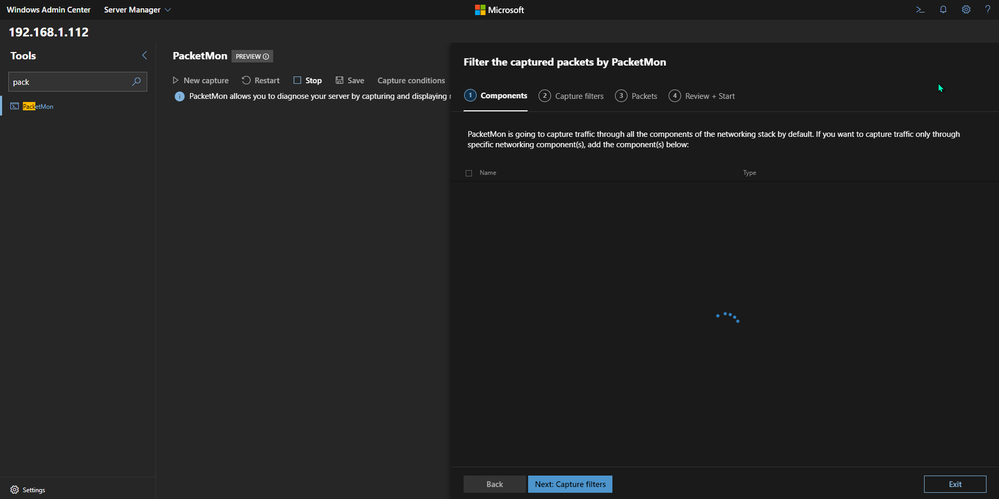Click Windows Admin Center title link
This screenshot has width=999, height=499.
[48, 10]
